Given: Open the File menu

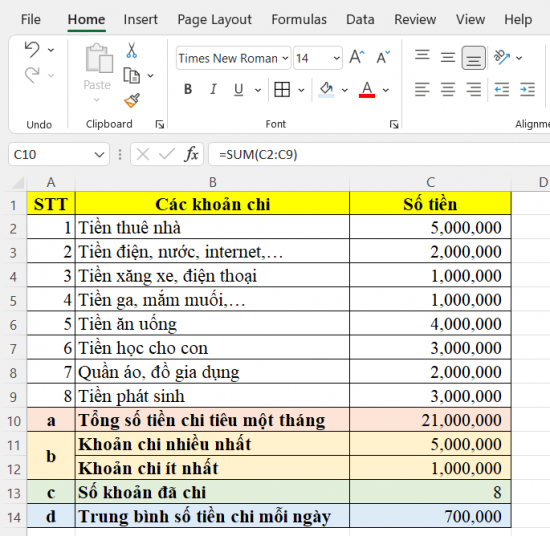Looking at the screenshot, I should coord(31,19).
